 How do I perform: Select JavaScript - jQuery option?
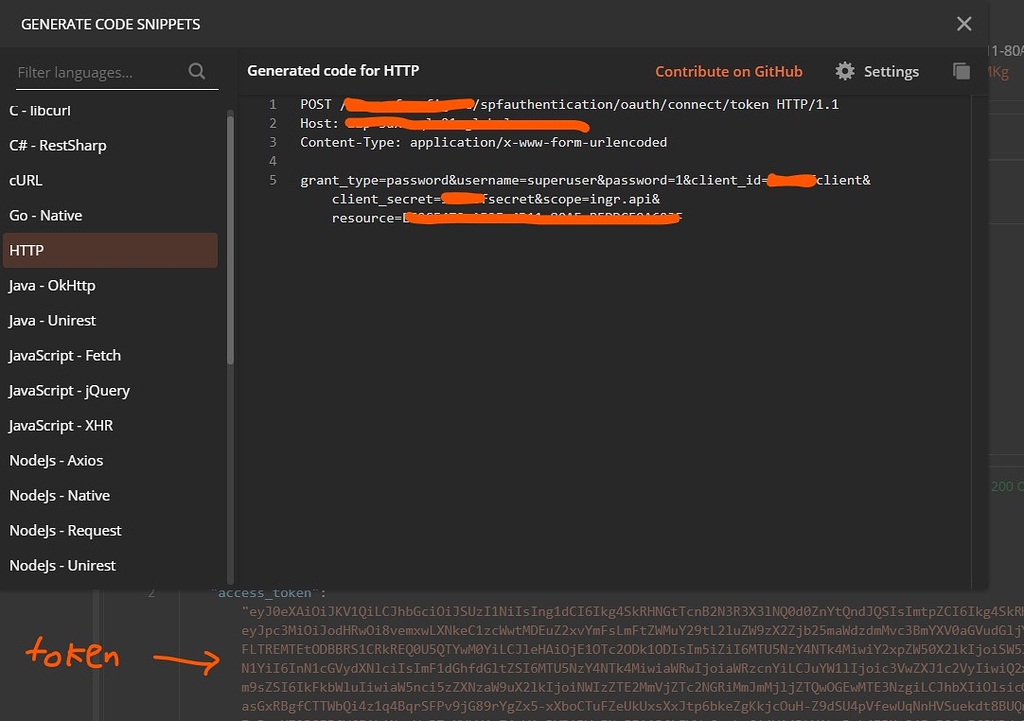coord(110,390)
